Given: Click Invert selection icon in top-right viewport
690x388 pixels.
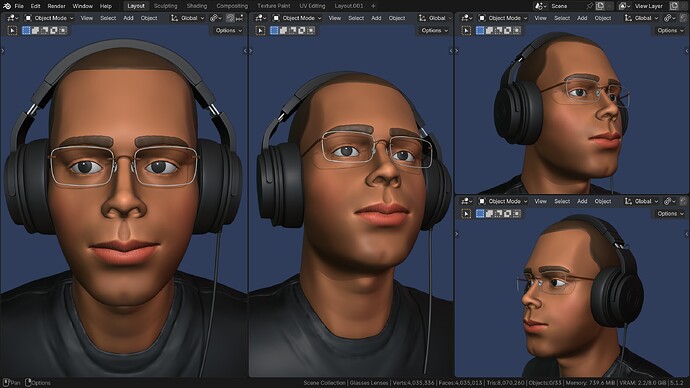Looking at the screenshot, I should click(508, 30).
